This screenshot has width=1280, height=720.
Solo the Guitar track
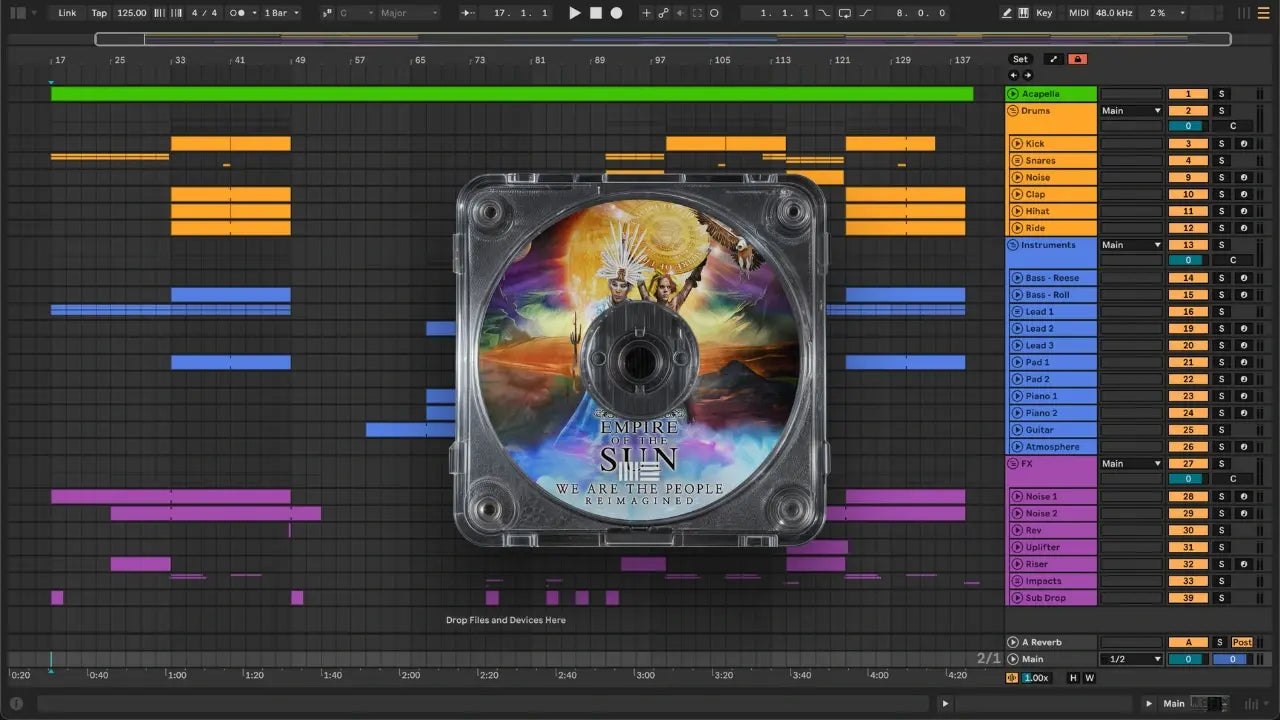(x=1221, y=430)
